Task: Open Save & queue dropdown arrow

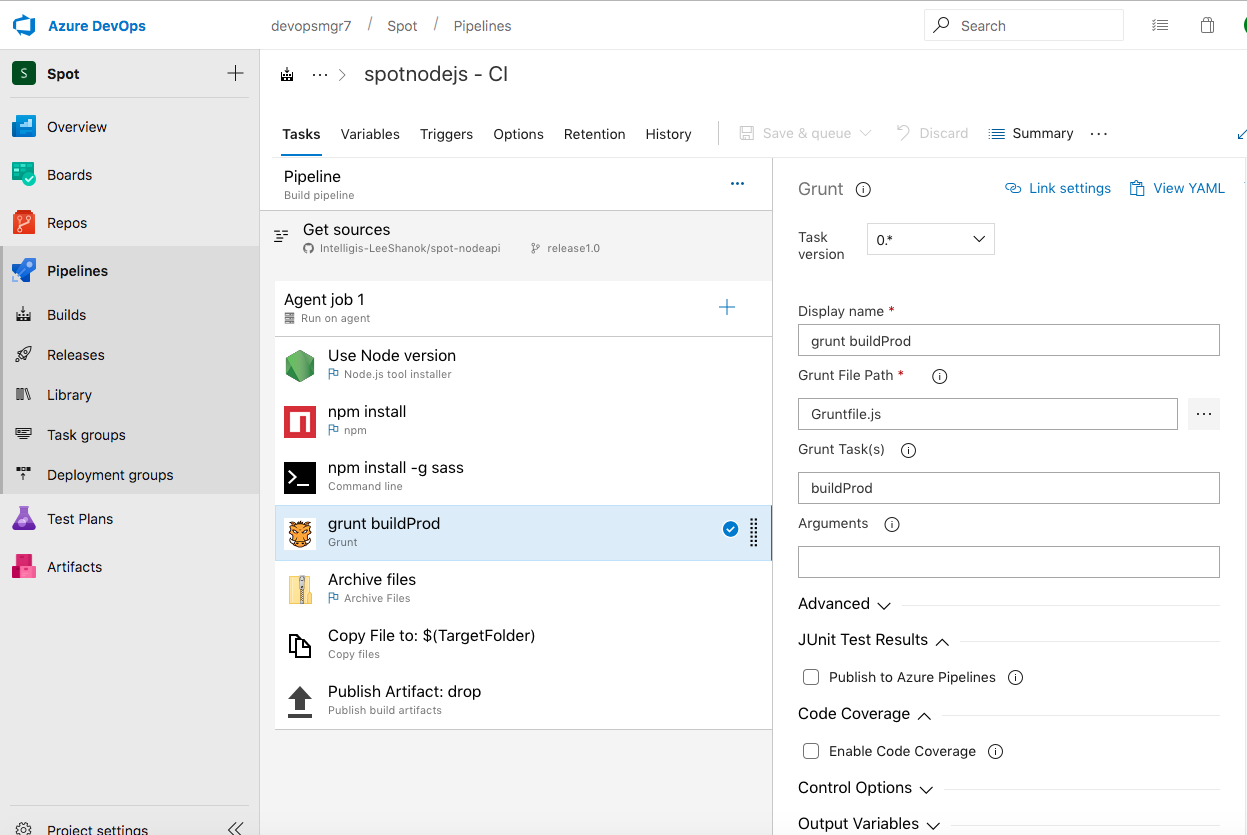Action: 865,133
